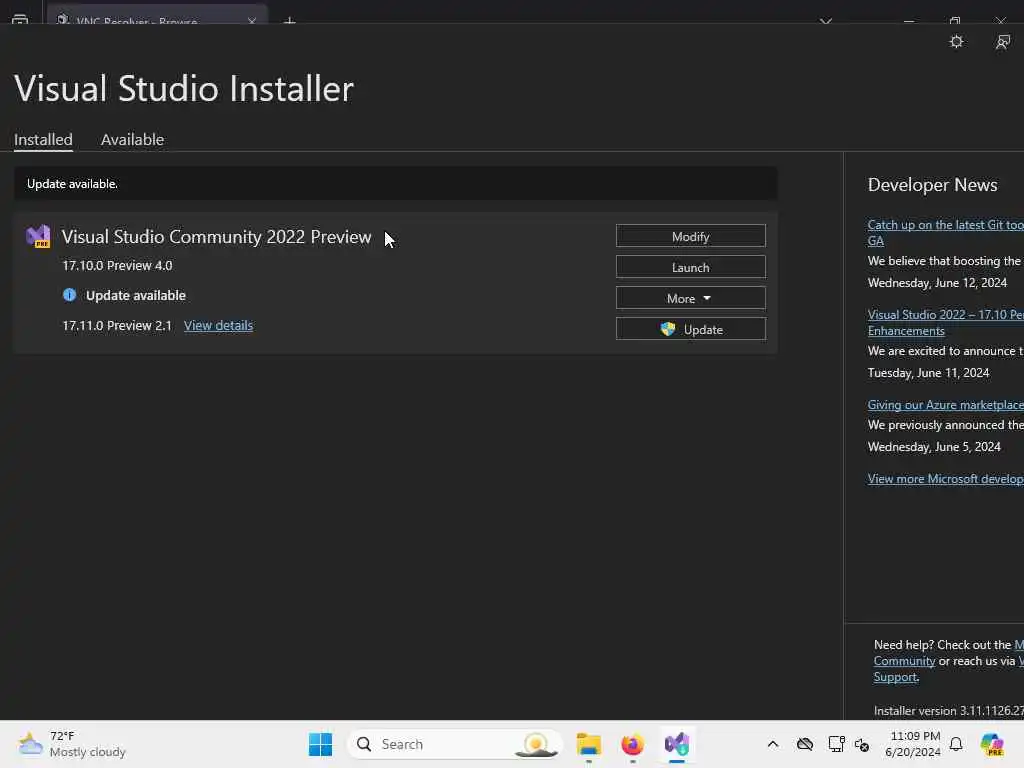Click the blue info icon beside Update available
This screenshot has height=768, width=1024.
(69, 295)
